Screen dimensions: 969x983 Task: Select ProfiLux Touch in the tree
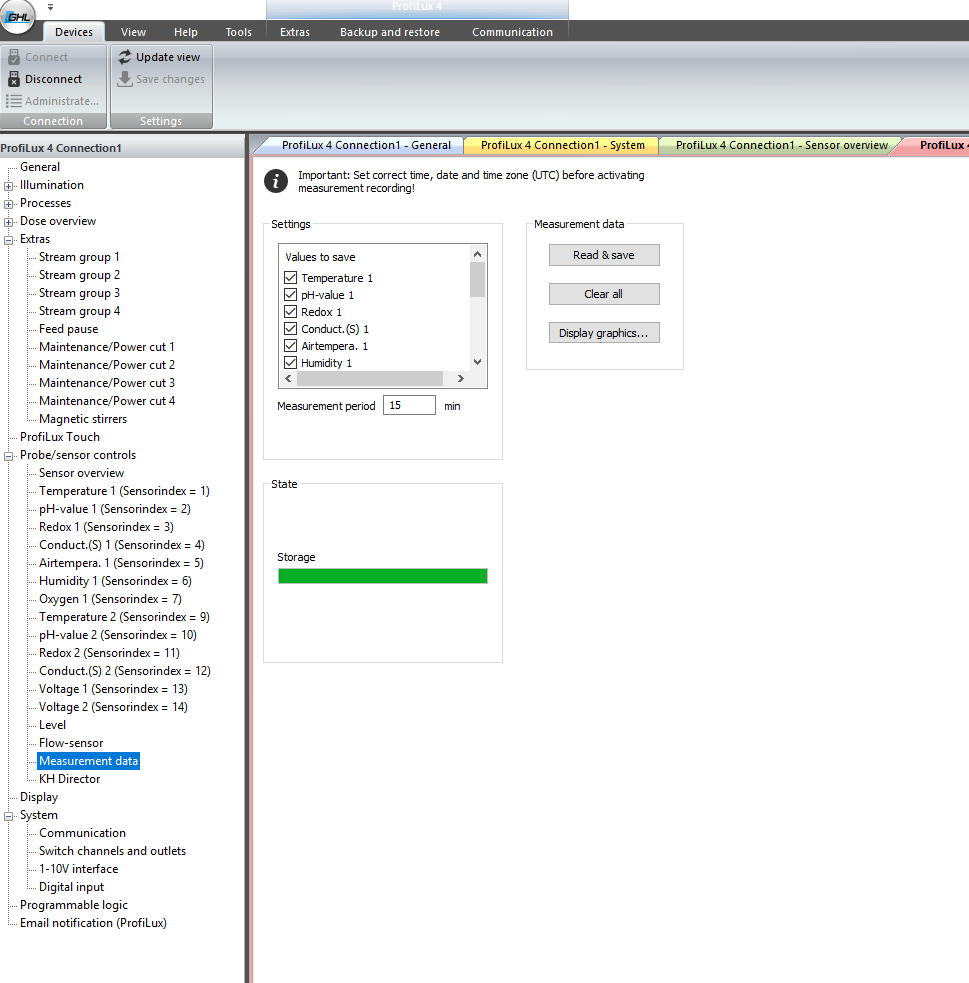(x=60, y=437)
